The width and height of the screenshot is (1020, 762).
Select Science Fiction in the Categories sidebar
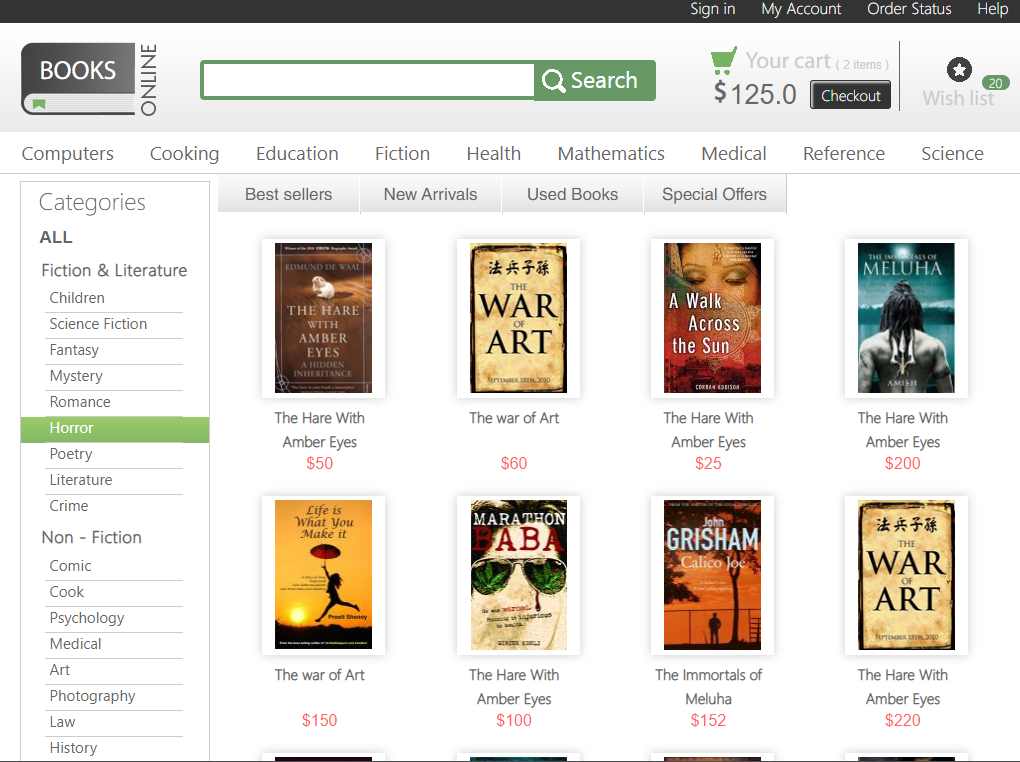tap(97, 324)
